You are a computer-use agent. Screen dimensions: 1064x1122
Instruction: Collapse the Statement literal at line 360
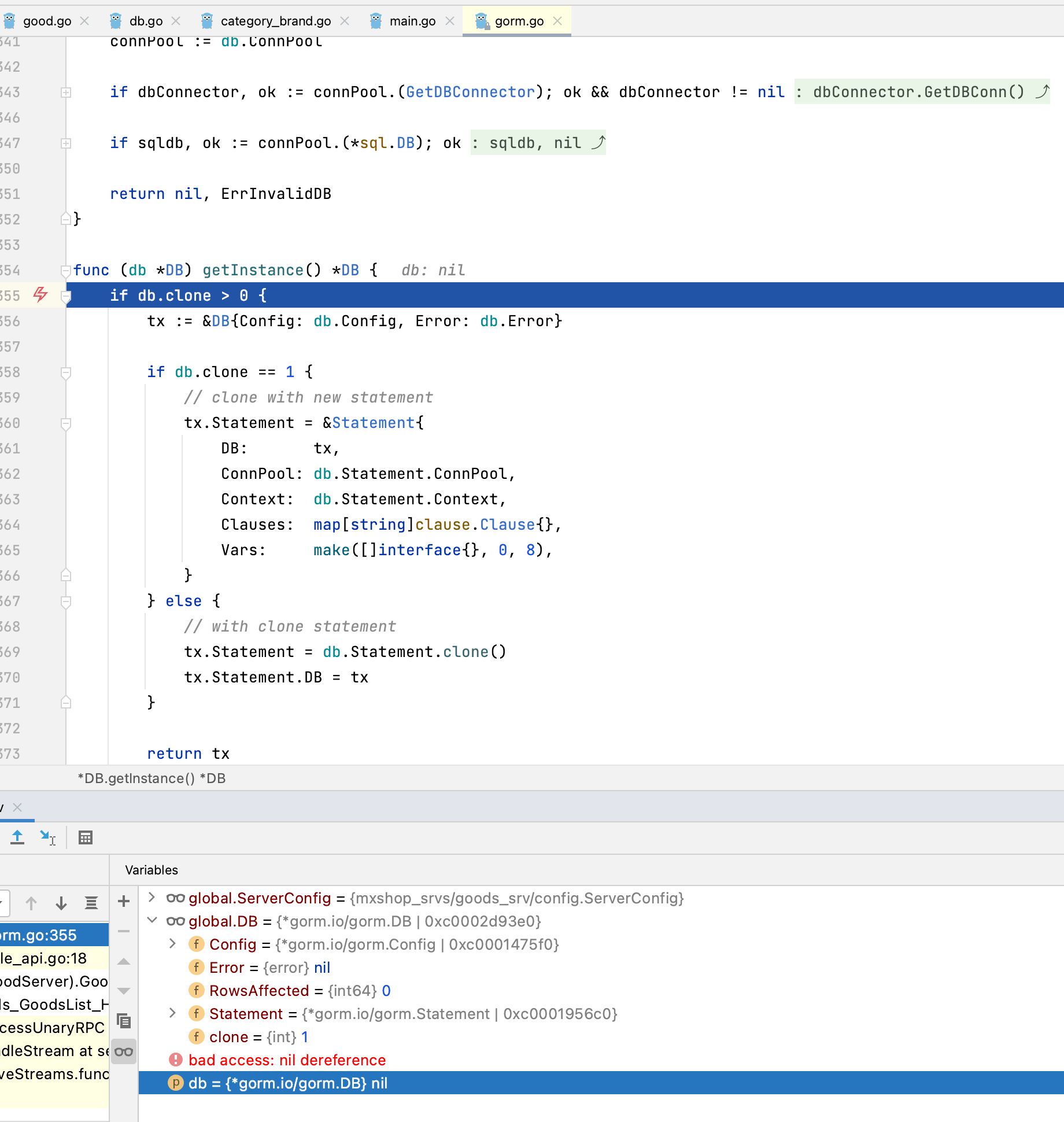click(66, 423)
